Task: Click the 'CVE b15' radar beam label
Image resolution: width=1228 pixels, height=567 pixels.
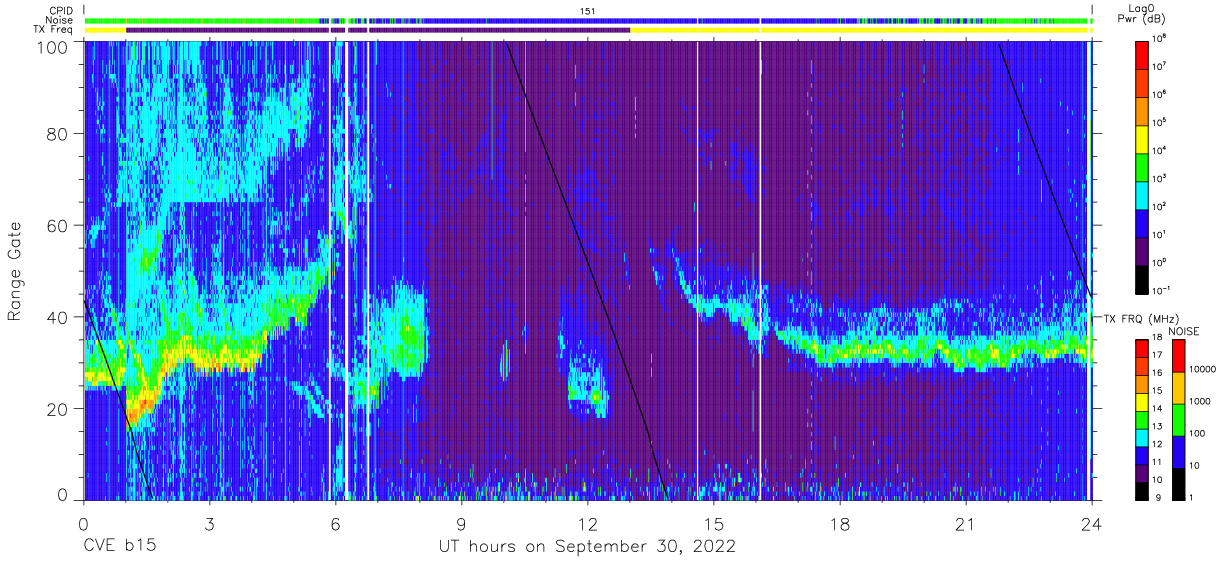Action: coord(120,547)
